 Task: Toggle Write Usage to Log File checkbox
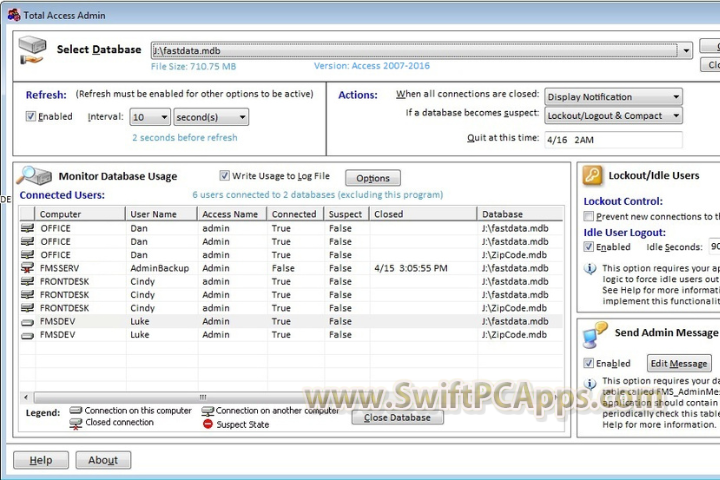tap(224, 175)
